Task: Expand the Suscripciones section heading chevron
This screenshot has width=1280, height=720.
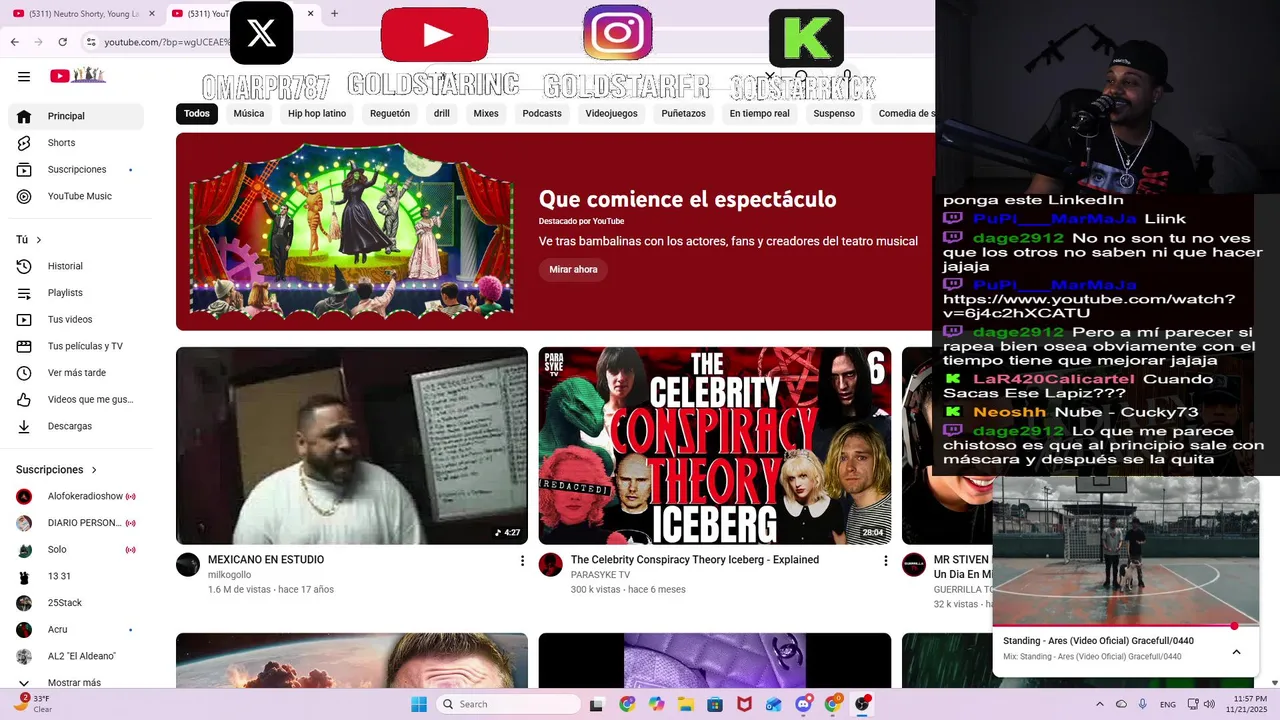Action: (x=94, y=470)
